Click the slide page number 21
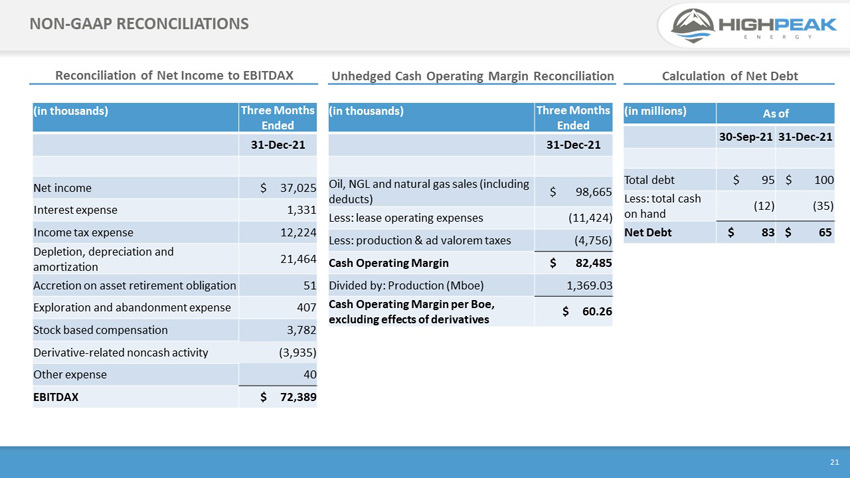 point(834,462)
